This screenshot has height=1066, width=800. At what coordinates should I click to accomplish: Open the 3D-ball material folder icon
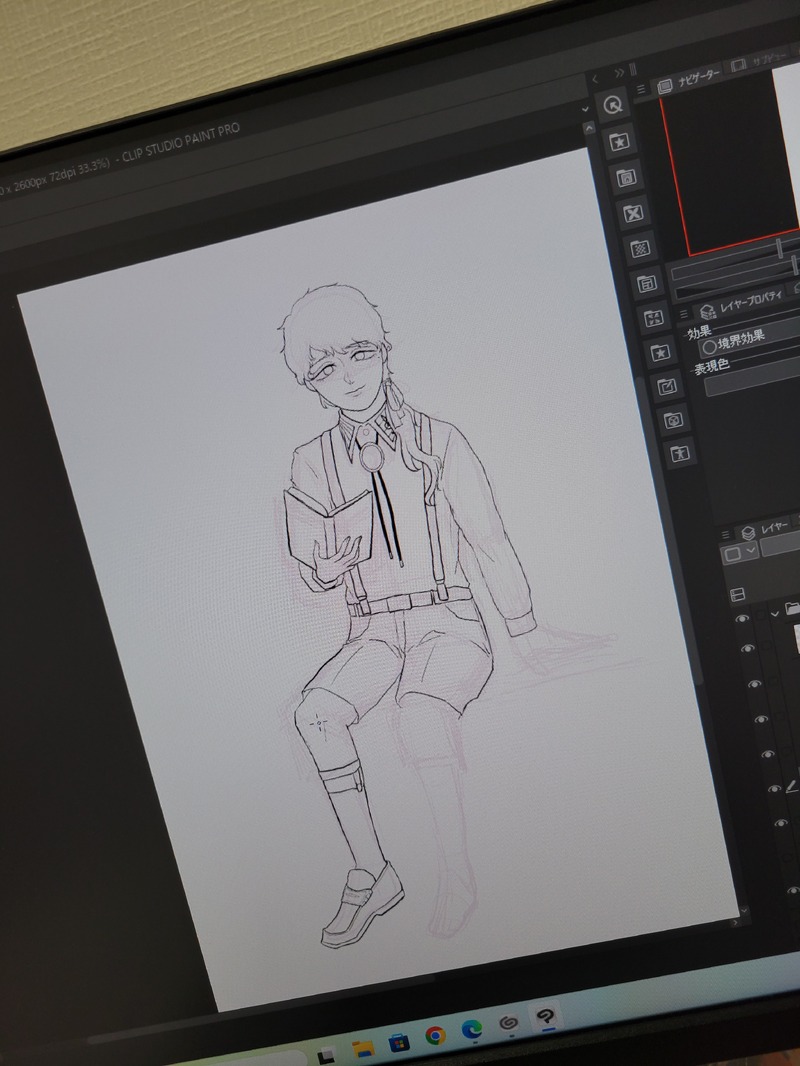(674, 420)
